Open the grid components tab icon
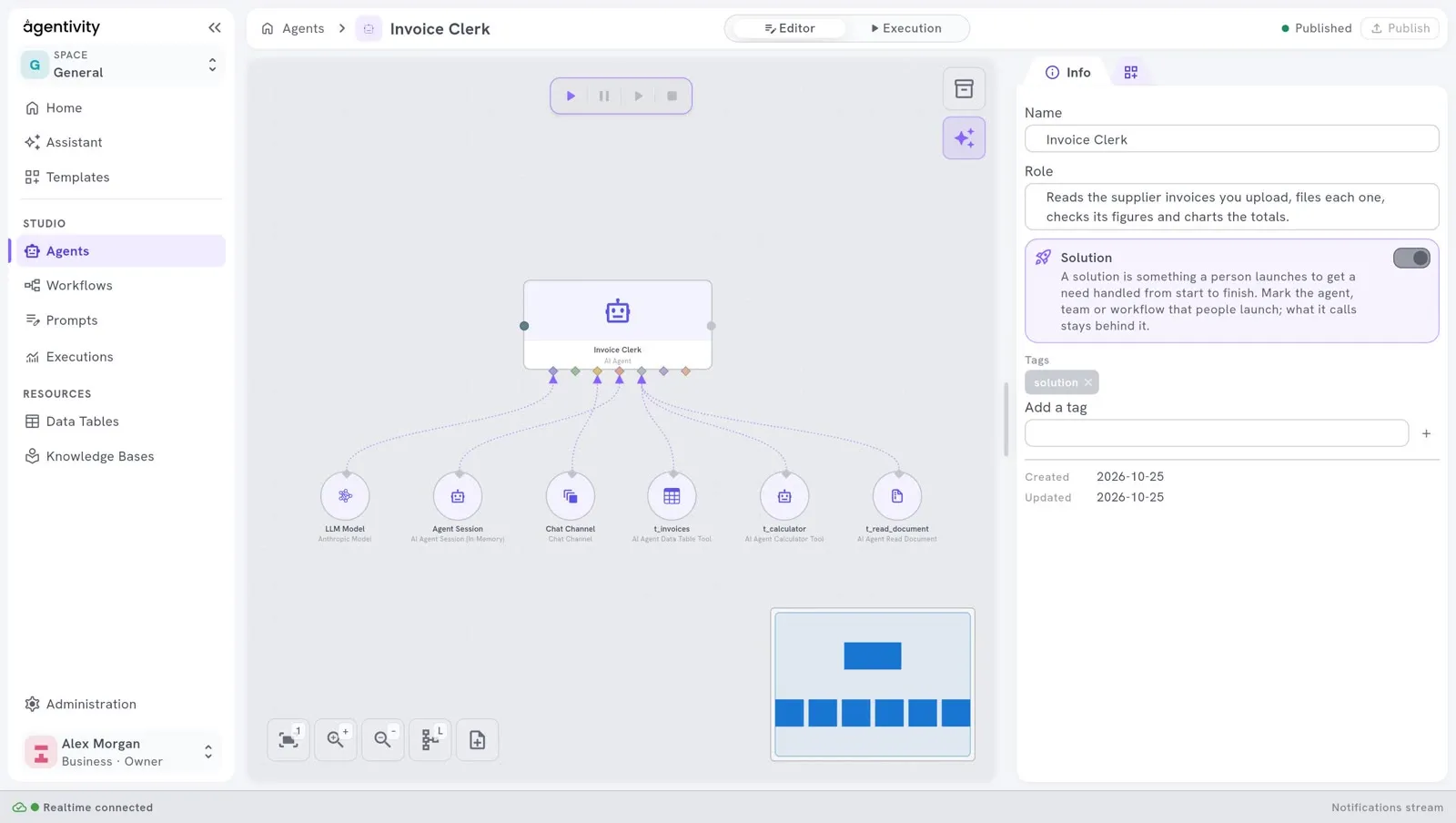1456x823 pixels. pyautogui.click(x=1131, y=72)
